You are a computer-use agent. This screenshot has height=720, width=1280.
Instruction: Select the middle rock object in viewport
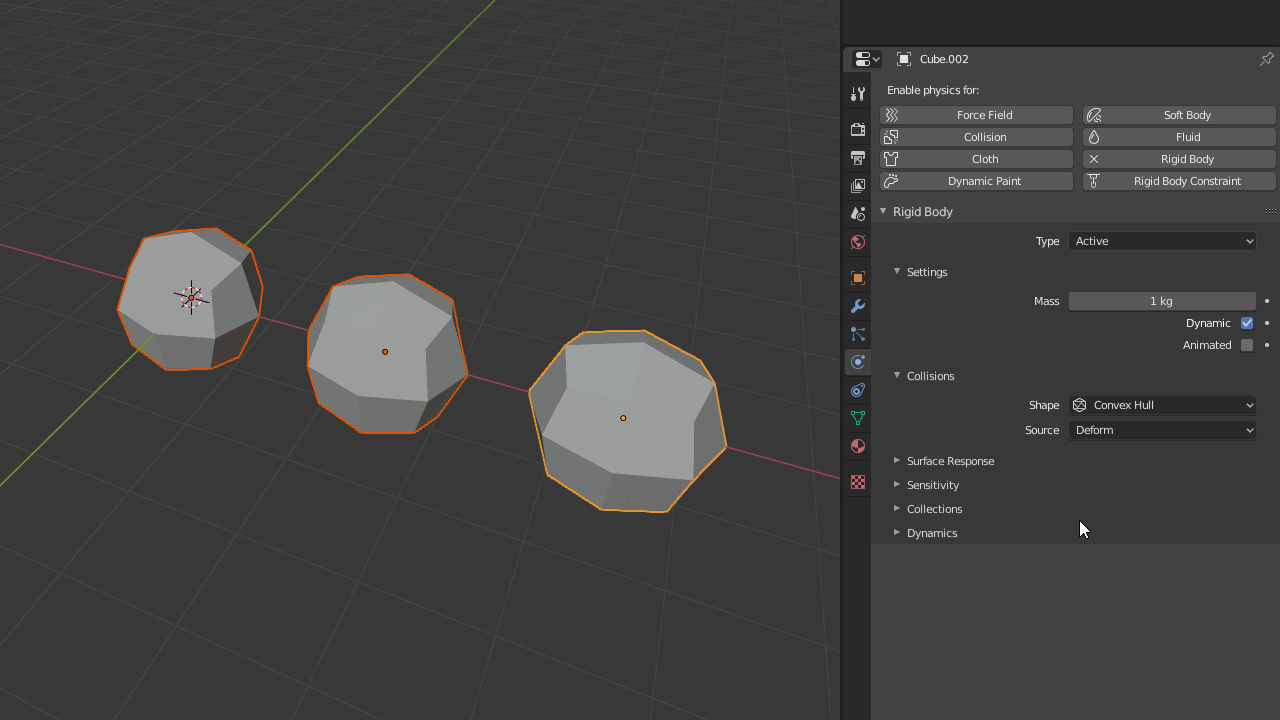pos(386,352)
